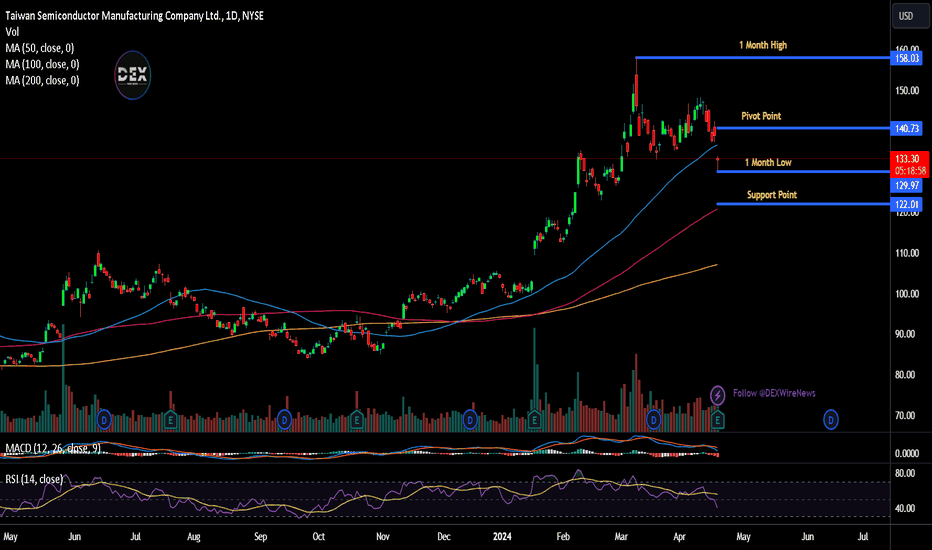Click the 0.0000 MACD scale value

click(907, 454)
